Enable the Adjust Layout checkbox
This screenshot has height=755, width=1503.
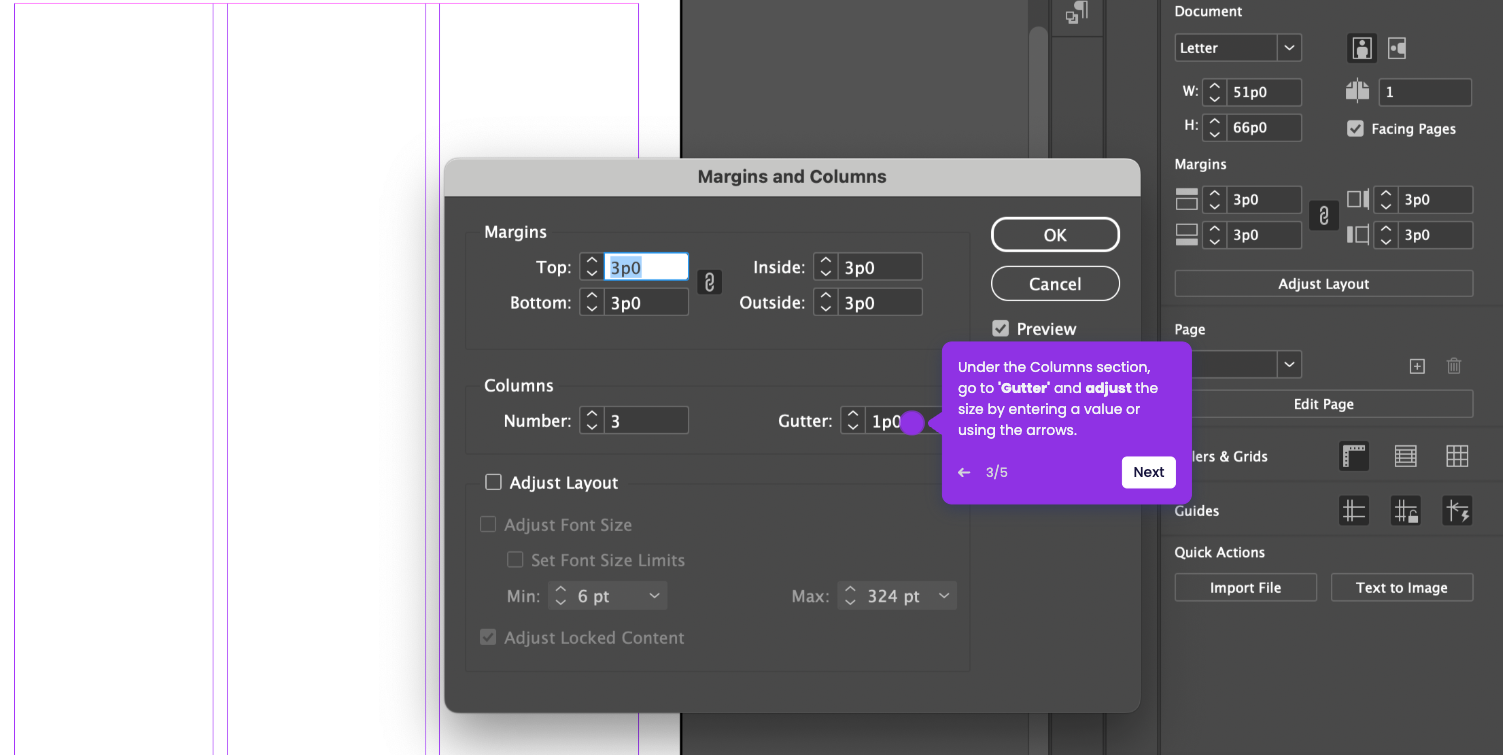492,482
